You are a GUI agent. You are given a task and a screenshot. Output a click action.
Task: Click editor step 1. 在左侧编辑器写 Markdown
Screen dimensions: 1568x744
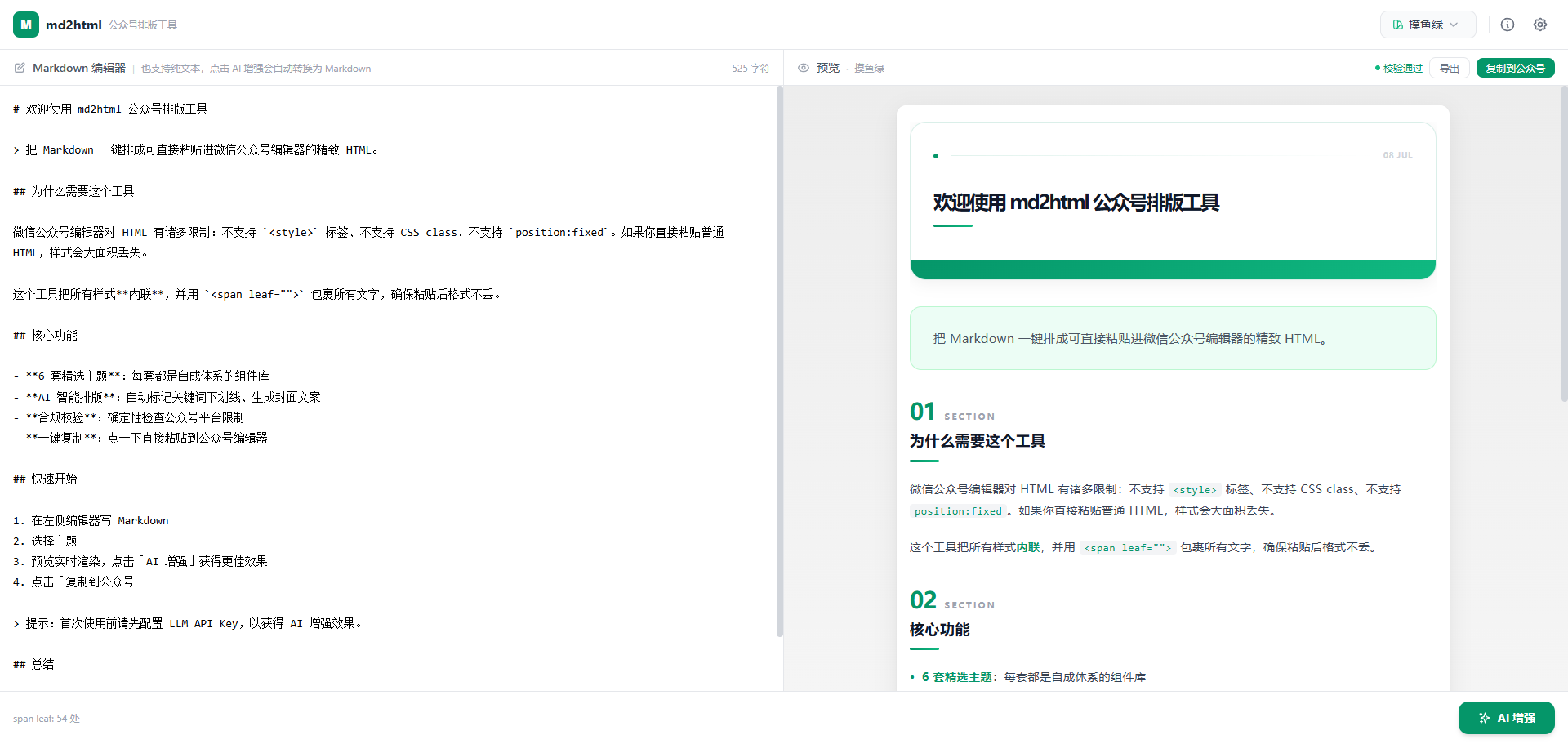click(x=91, y=520)
